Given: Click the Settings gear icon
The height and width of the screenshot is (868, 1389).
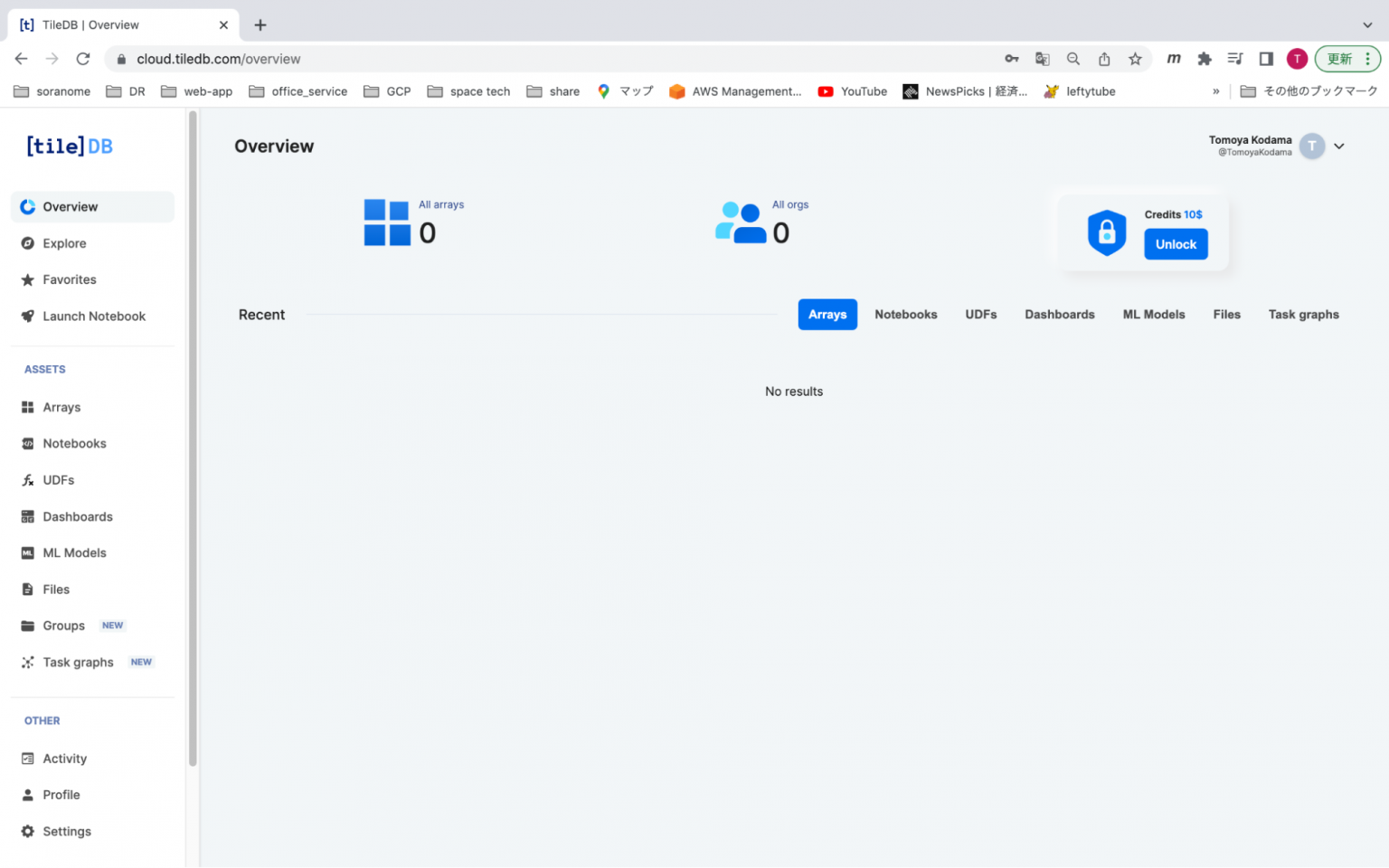Looking at the screenshot, I should pos(28,831).
